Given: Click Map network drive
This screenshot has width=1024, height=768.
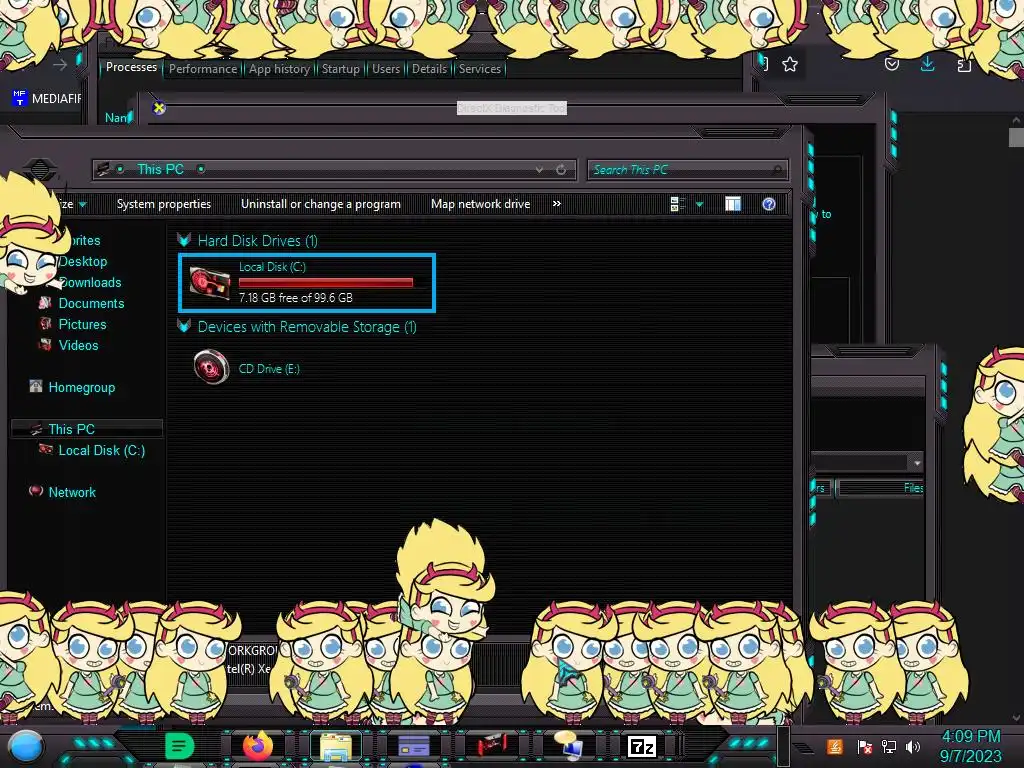Looking at the screenshot, I should (481, 204).
